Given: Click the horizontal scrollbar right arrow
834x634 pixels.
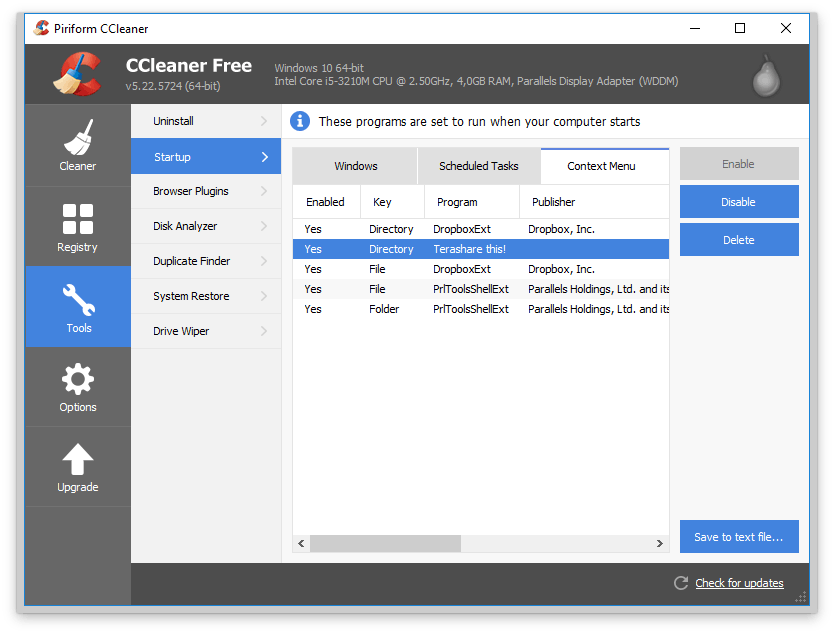Looking at the screenshot, I should pos(660,543).
